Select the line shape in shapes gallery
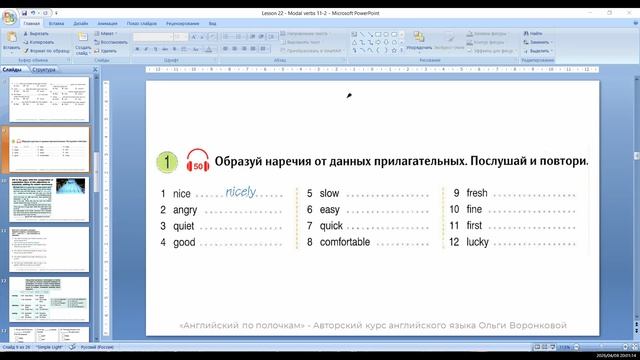This screenshot has height=360, width=640. coord(362,34)
